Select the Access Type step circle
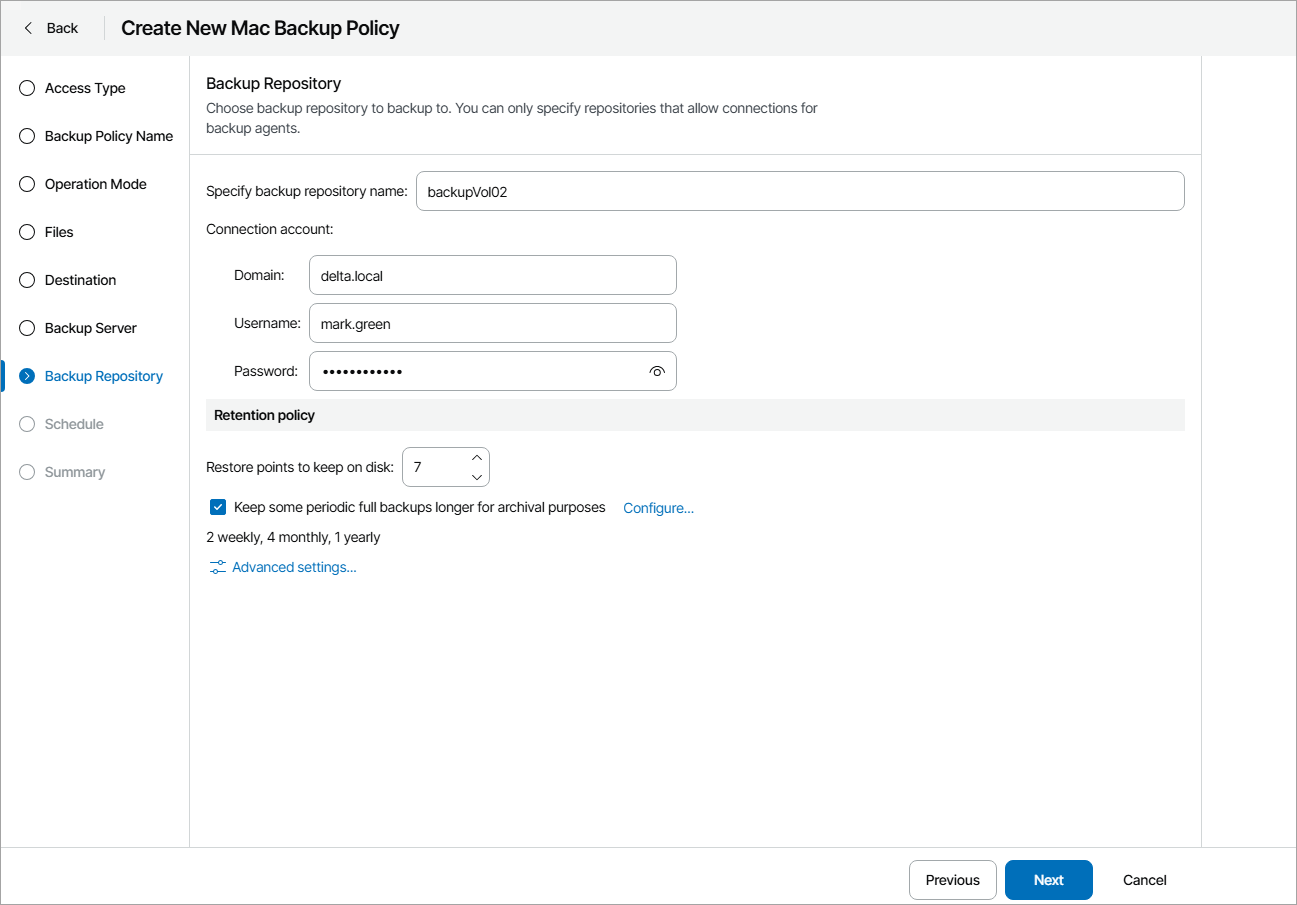 pos(27,88)
